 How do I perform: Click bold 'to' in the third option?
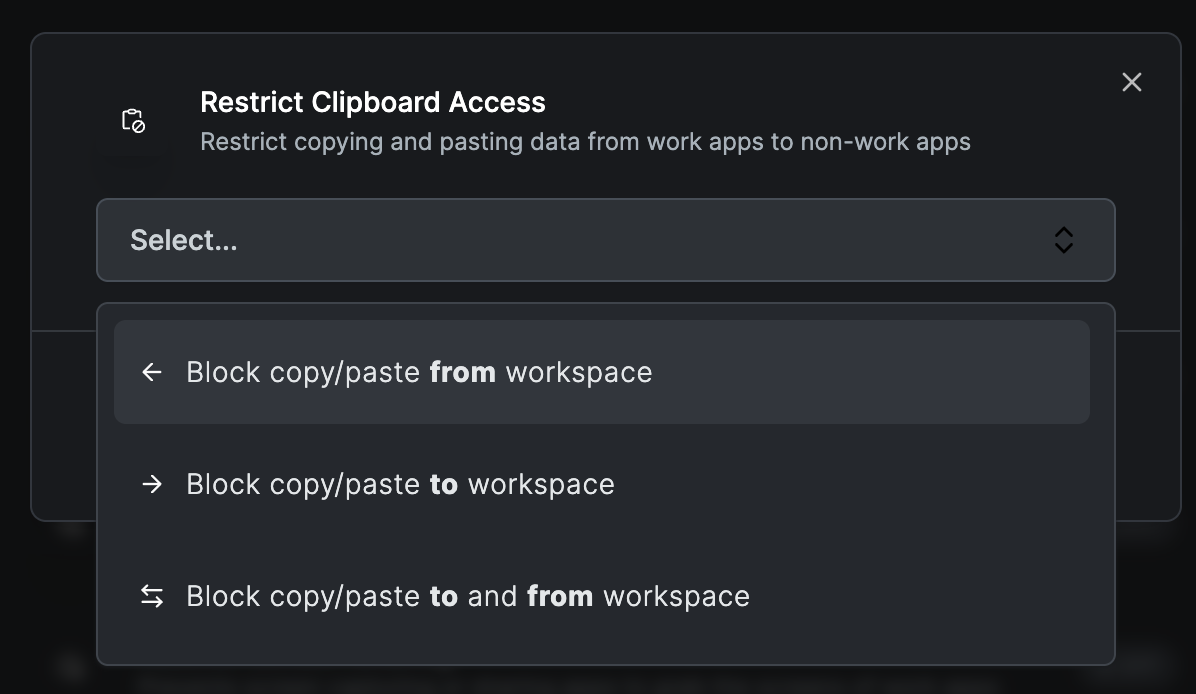click(443, 596)
